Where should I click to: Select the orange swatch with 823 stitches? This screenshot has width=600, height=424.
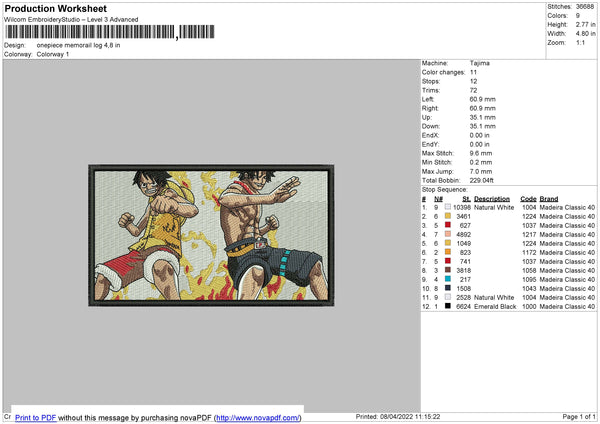pos(448,252)
